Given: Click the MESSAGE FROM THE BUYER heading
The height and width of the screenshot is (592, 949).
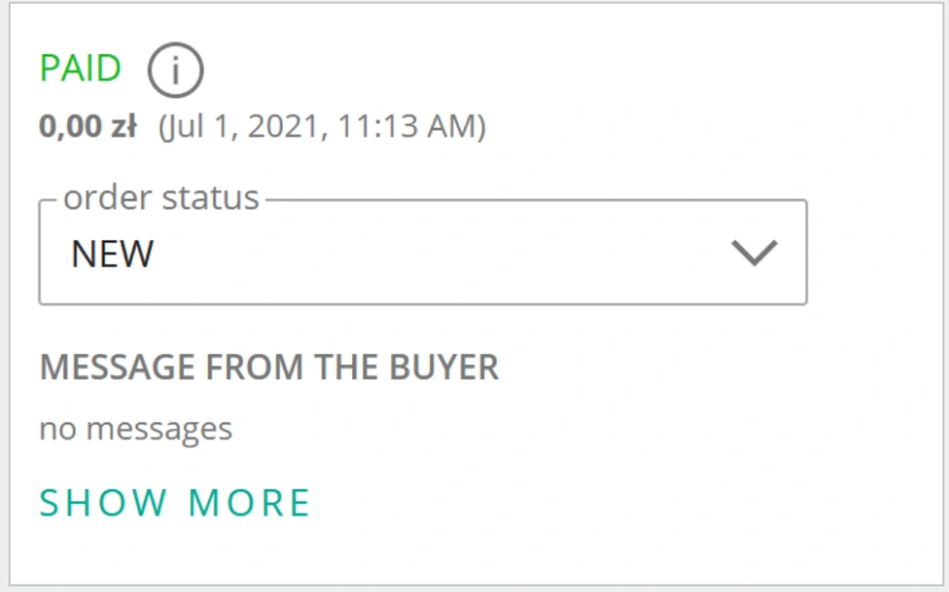Looking at the screenshot, I should (x=268, y=367).
